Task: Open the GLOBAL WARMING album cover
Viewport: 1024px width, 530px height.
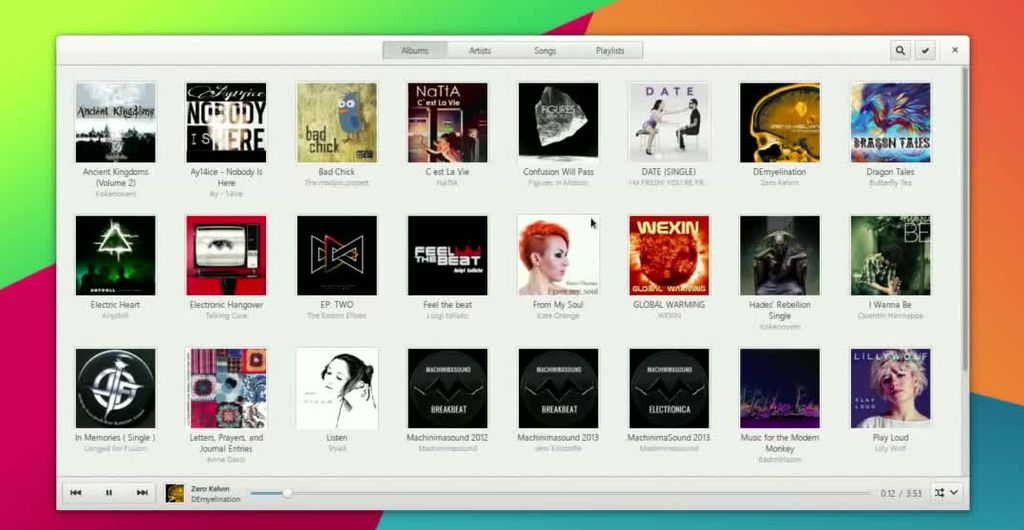Action: click(x=669, y=255)
